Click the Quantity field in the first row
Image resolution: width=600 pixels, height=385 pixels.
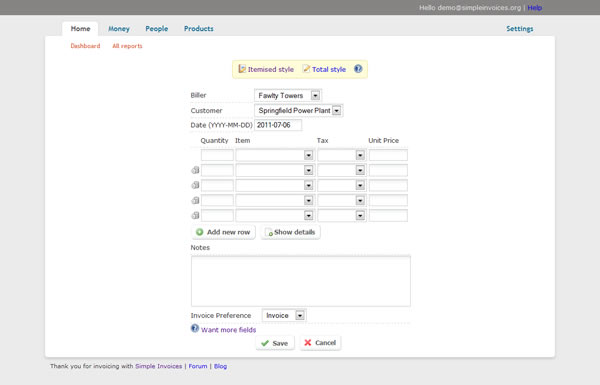[217, 155]
